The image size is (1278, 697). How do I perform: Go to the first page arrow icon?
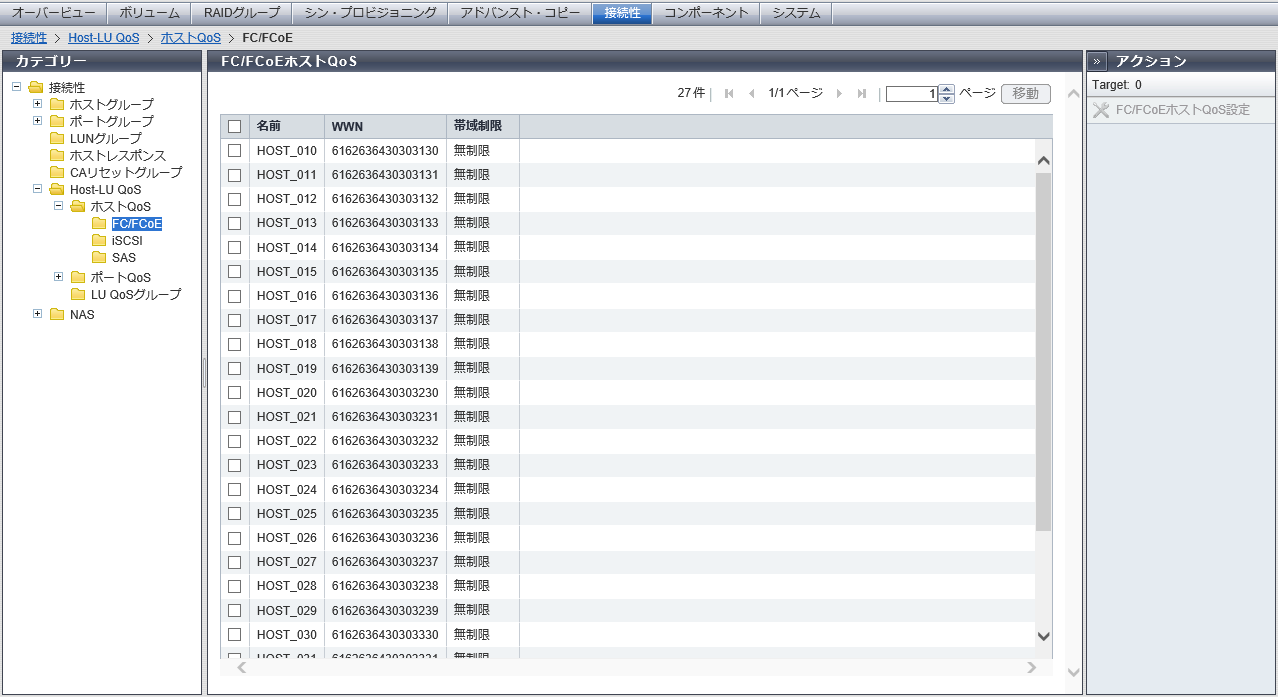729,94
